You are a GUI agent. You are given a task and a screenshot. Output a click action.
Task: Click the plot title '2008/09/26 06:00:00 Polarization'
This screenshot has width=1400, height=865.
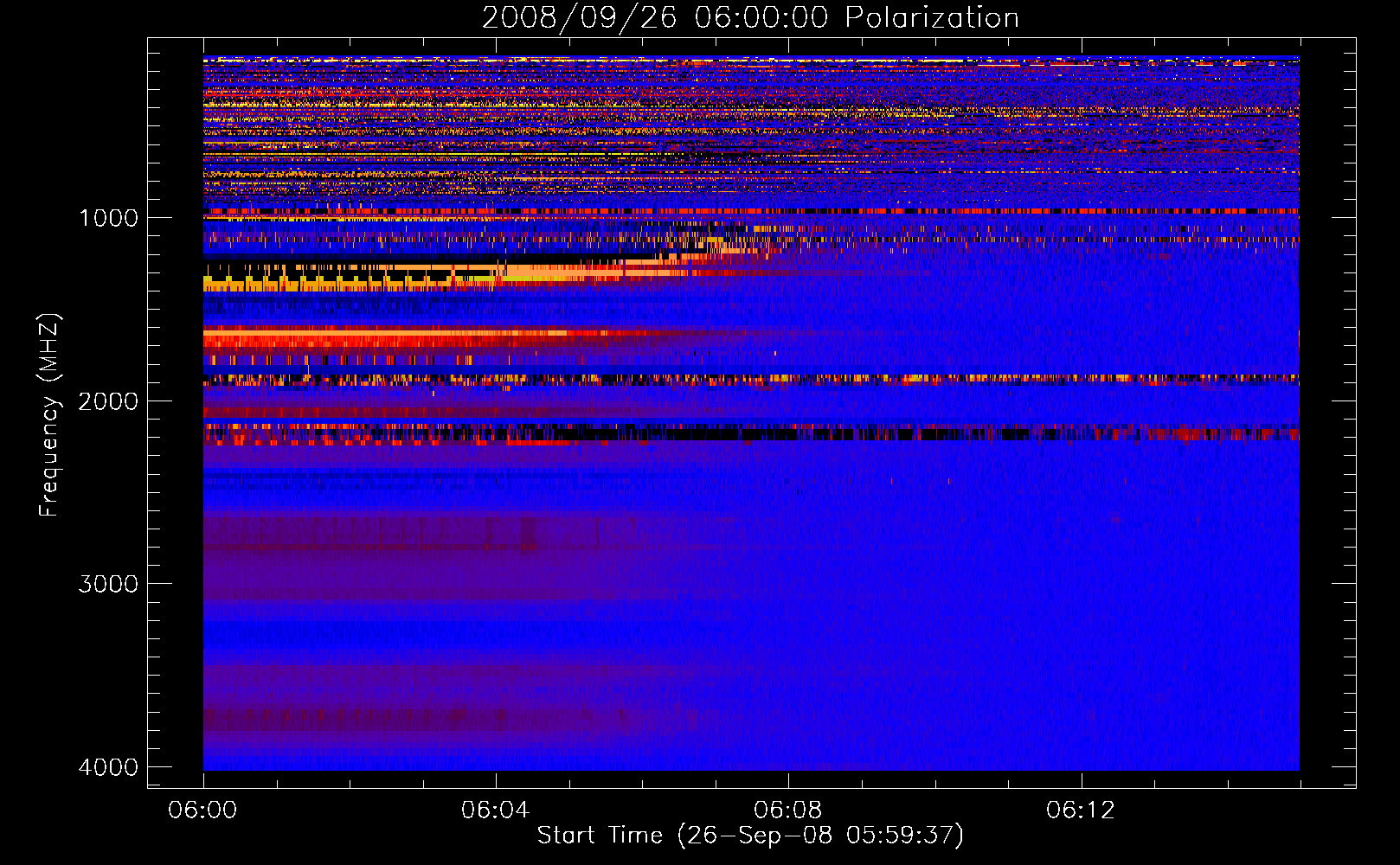pyautogui.click(x=750, y=18)
